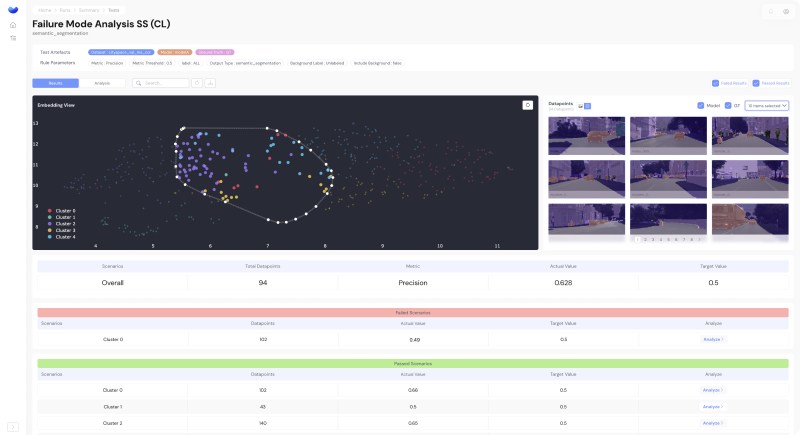This screenshot has height=435, width=800.
Task: Reset the Embedding View plot
Action: (527, 104)
